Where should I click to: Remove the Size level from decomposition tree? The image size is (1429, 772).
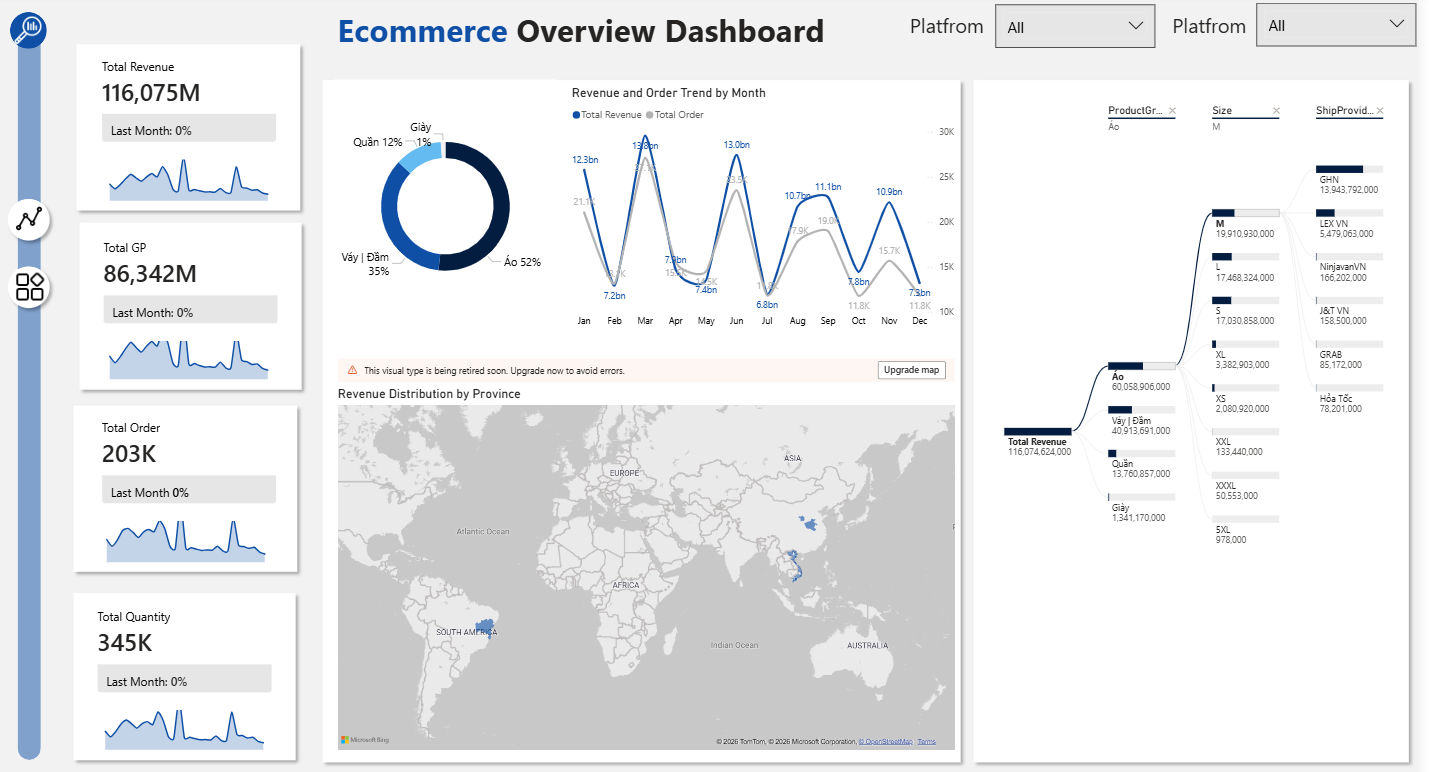1276,111
